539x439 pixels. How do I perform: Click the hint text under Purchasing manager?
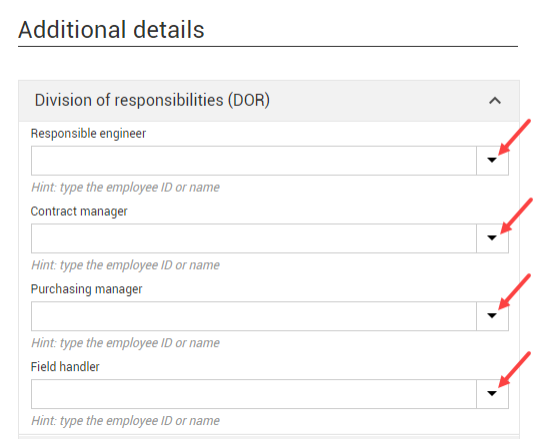(x=125, y=343)
